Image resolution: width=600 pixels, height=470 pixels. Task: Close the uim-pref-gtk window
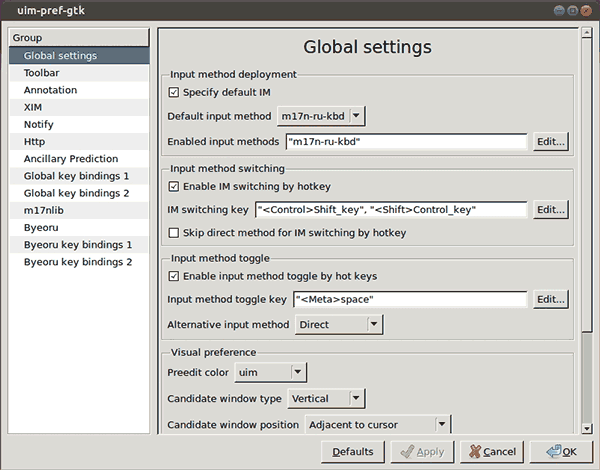[586, 10]
